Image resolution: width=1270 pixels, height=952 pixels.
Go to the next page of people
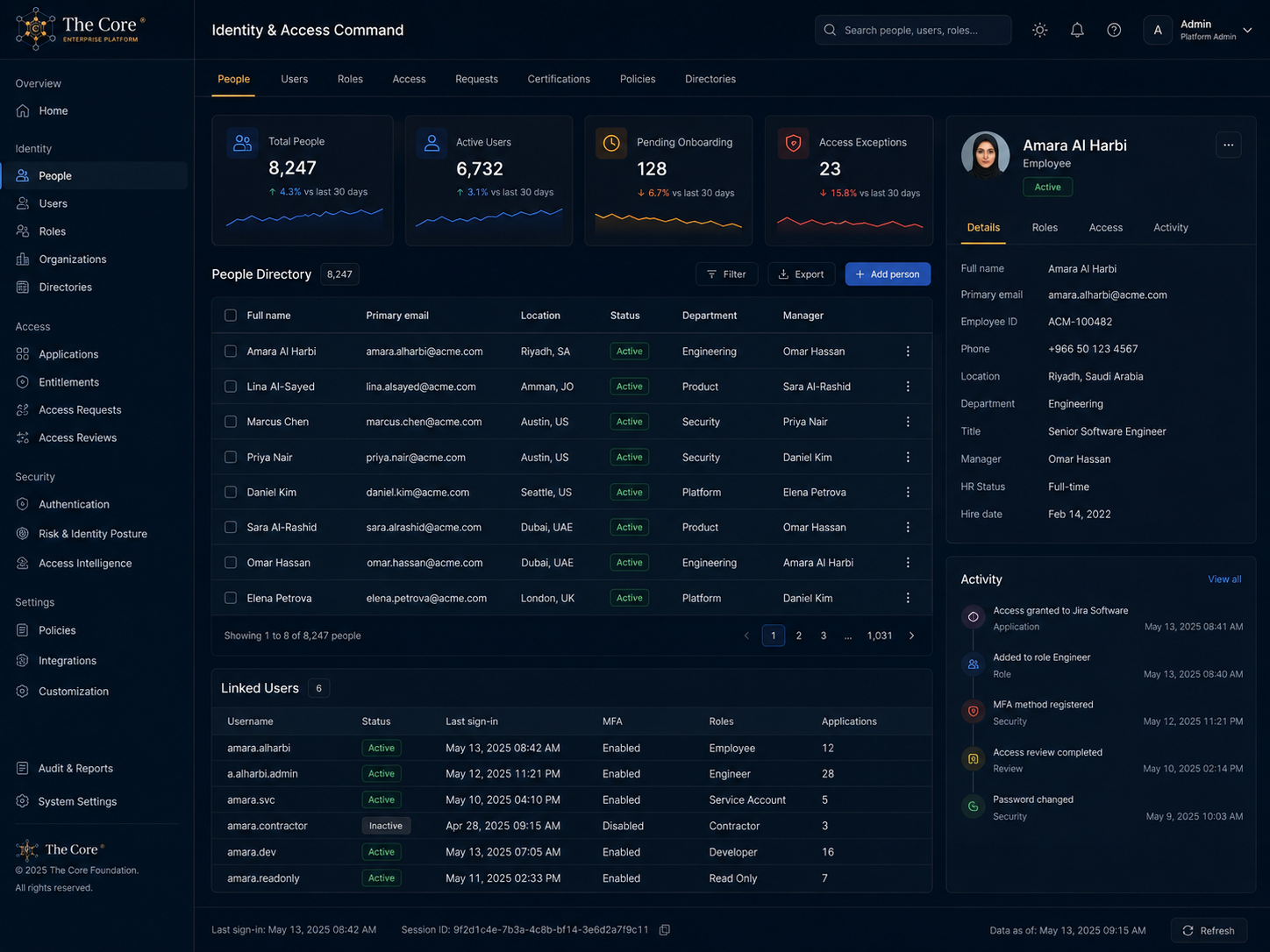911,636
